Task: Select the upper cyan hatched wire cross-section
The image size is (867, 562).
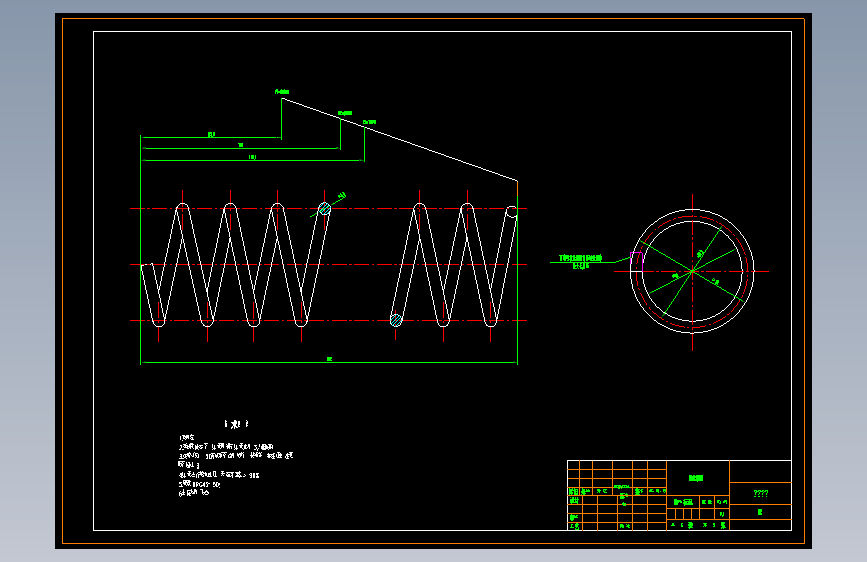Action: [325, 209]
